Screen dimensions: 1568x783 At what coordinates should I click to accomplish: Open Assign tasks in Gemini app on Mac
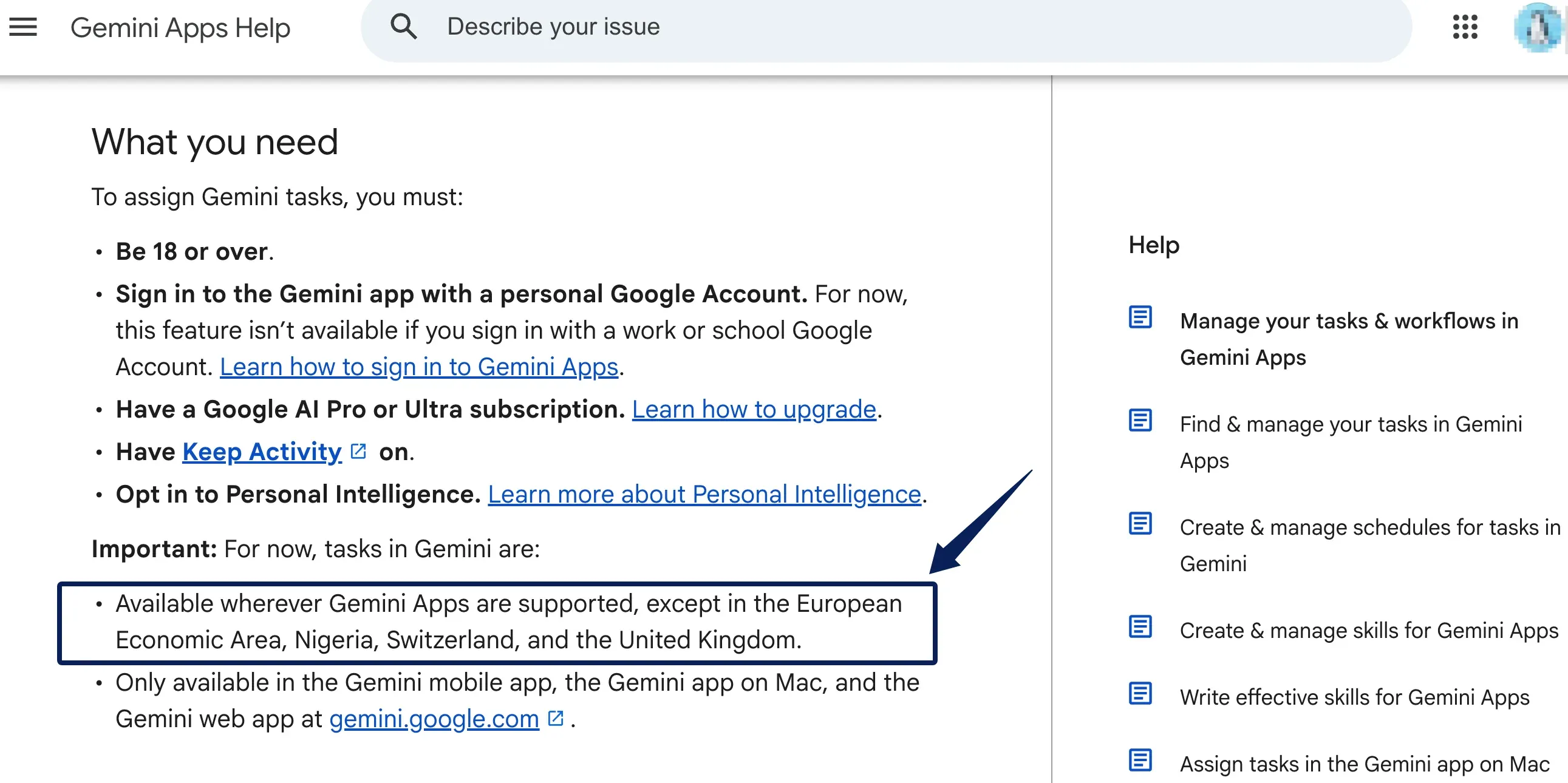[x=1365, y=764]
